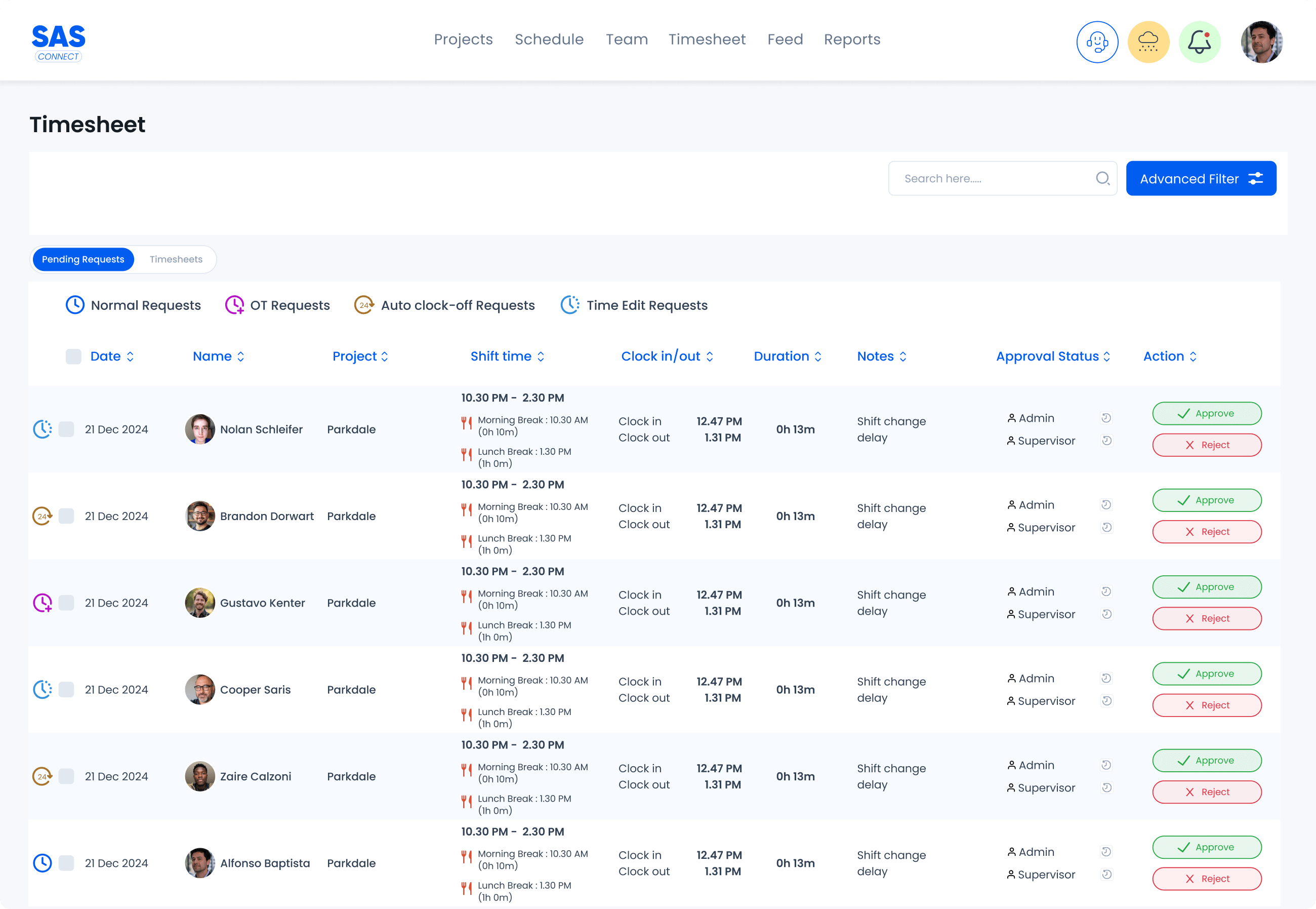This screenshot has height=909, width=1316.
Task: Click the search magnifier icon
Action: [x=1103, y=178]
